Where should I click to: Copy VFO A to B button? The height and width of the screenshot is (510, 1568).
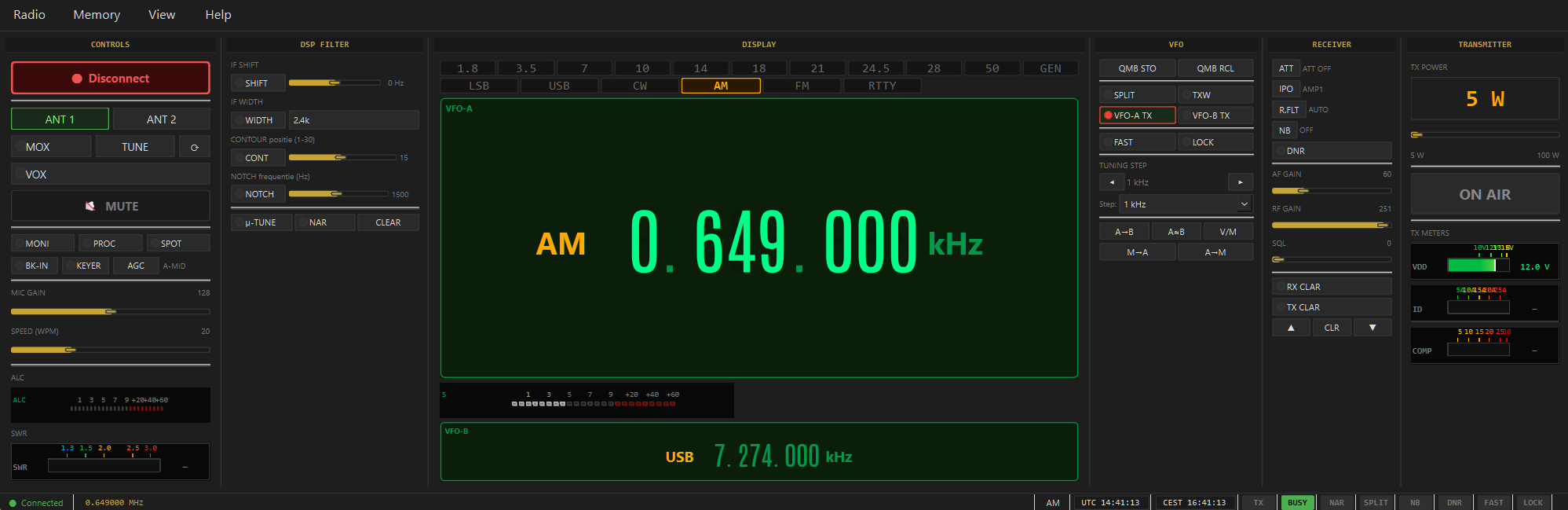tap(1124, 232)
